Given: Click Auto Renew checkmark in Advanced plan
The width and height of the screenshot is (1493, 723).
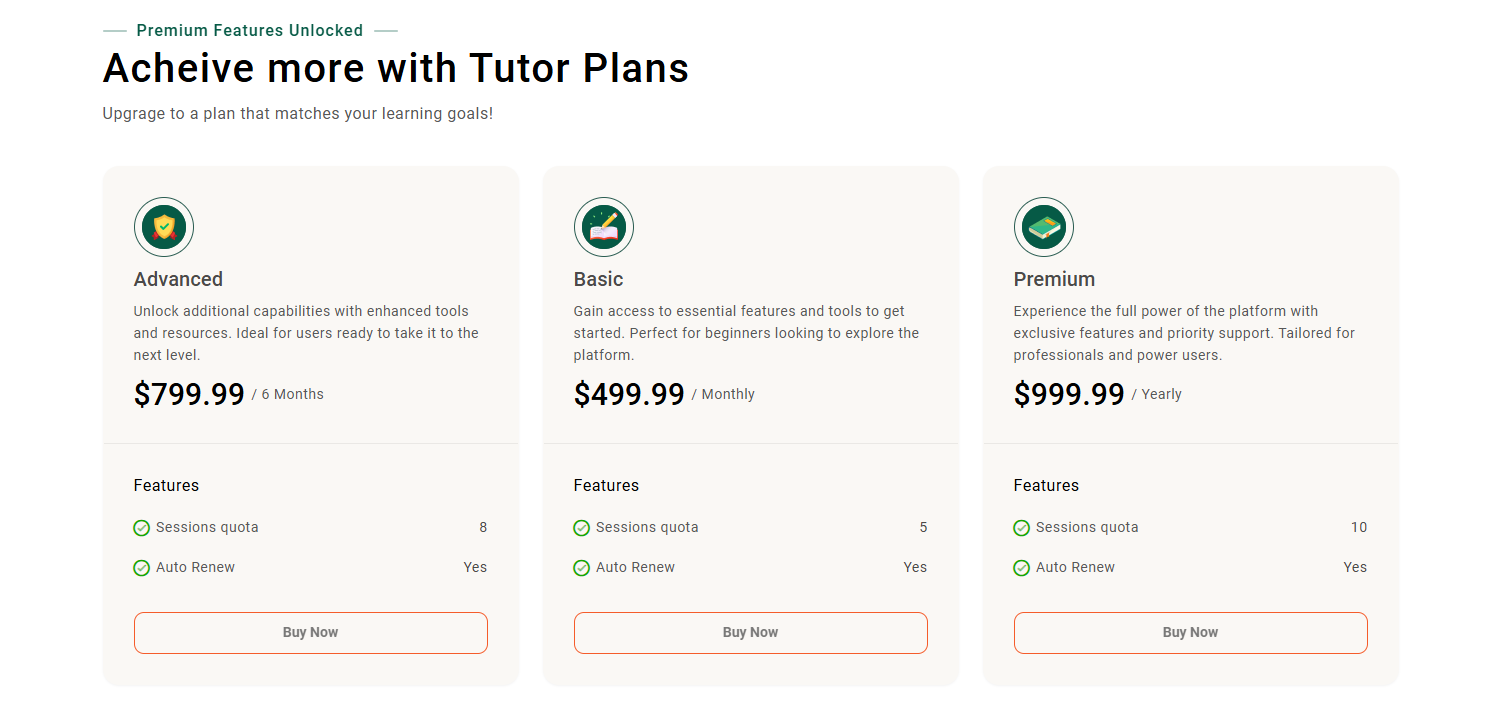Looking at the screenshot, I should pyautogui.click(x=142, y=568).
